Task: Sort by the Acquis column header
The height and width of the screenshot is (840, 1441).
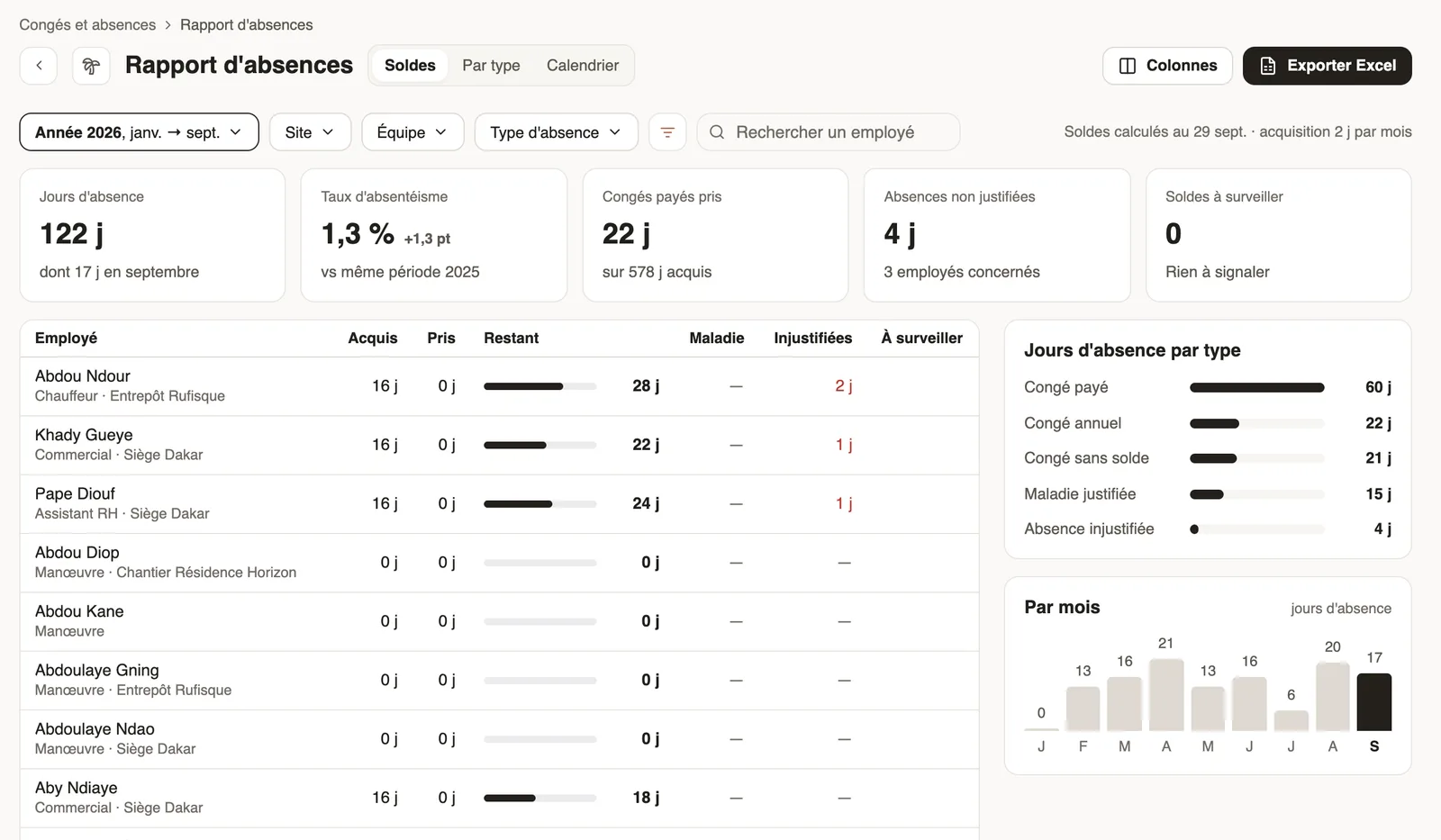Action: pyautogui.click(x=373, y=339)
